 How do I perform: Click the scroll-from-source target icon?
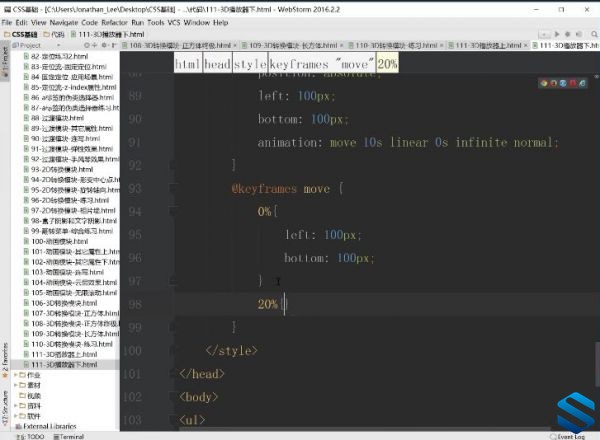pos(87,45)
